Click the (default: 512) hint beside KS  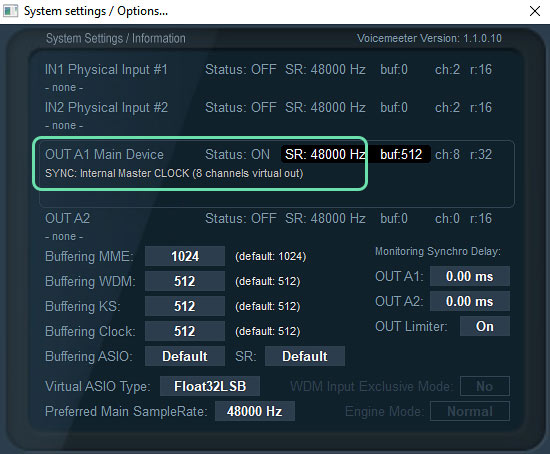pos(268,307)
